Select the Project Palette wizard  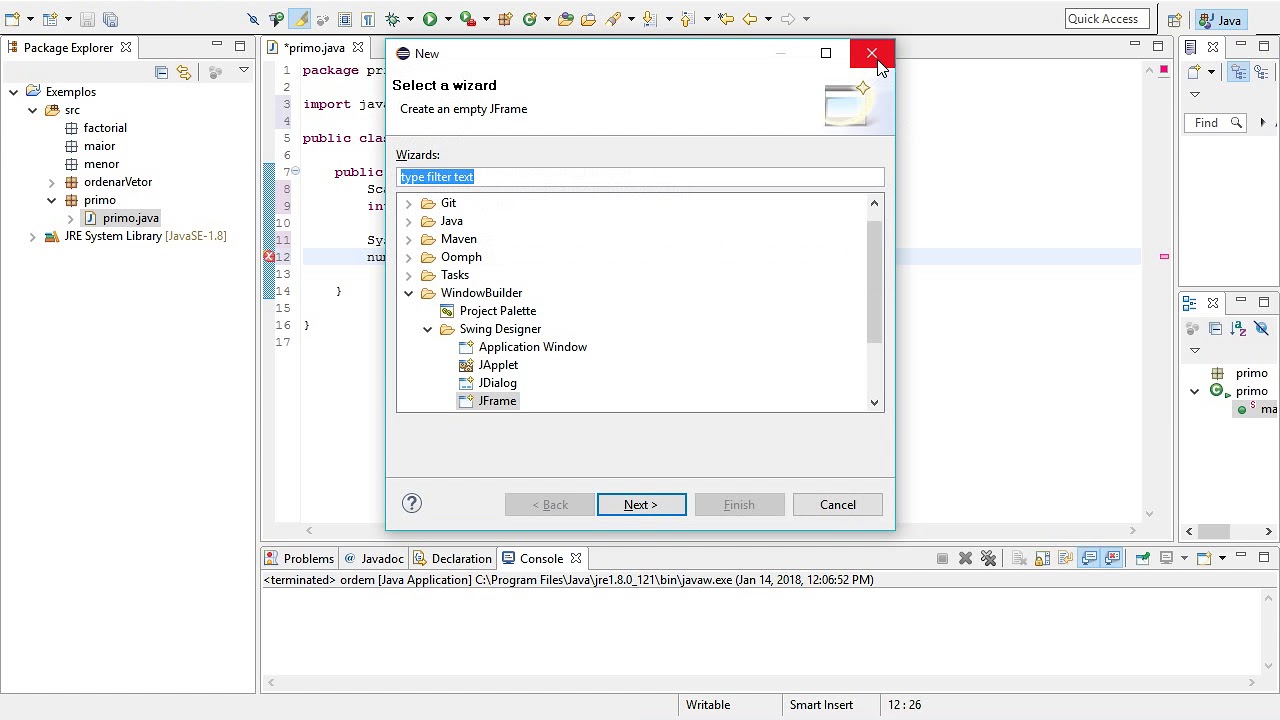click(x=497, y=311)
